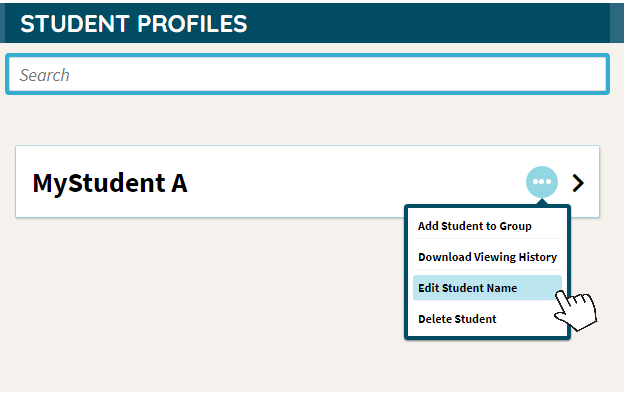630x394 pixels.
Task: Choose Add Student to Group
Action: pyautogui.click(x=475, y=226)
